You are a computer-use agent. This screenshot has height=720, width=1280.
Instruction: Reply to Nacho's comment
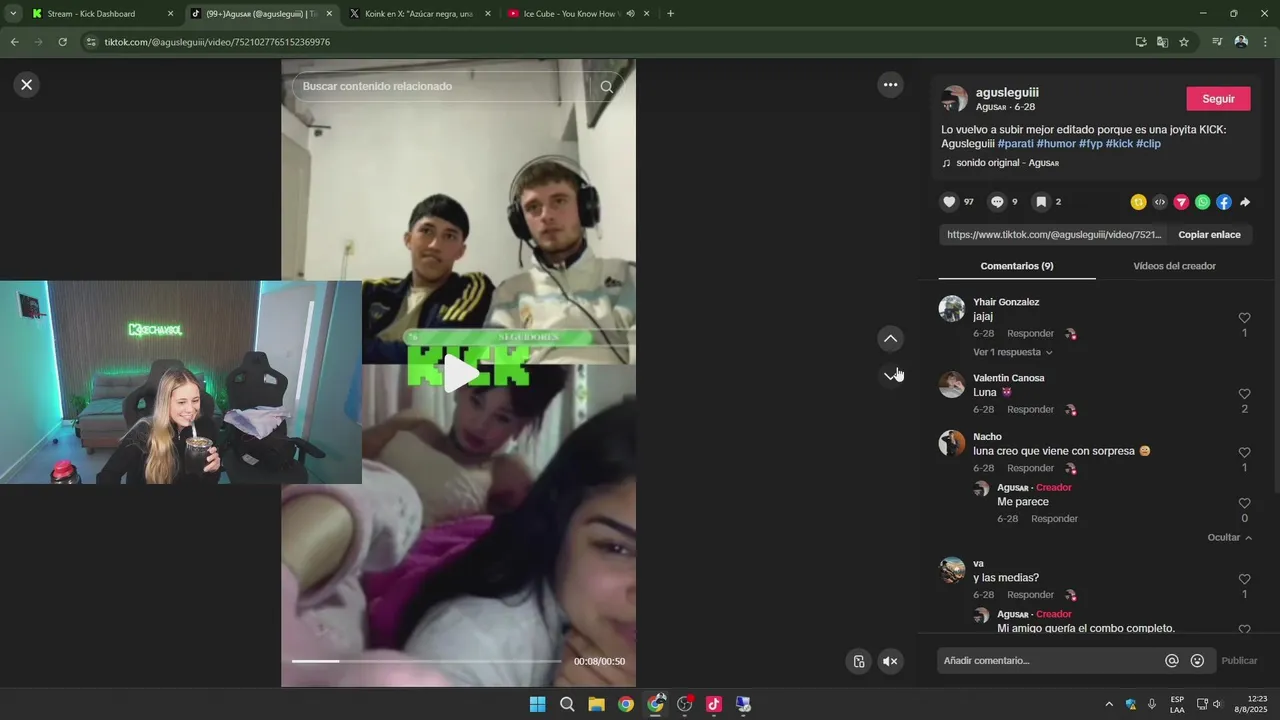pos(1030,468)
